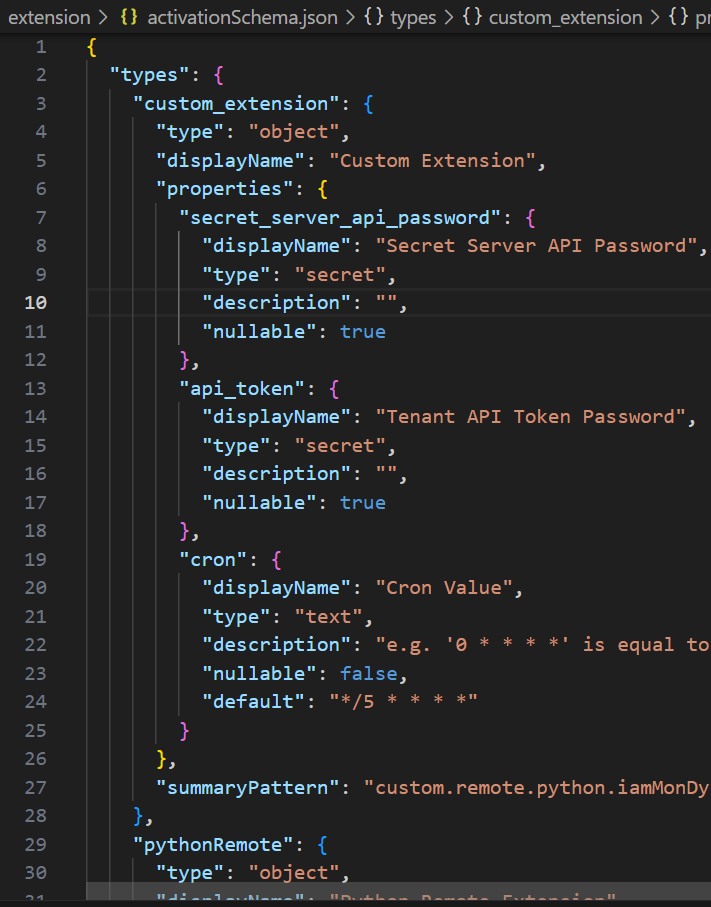Click the summaryPattern key
This screenshot has height=907, width=711.
248,787
